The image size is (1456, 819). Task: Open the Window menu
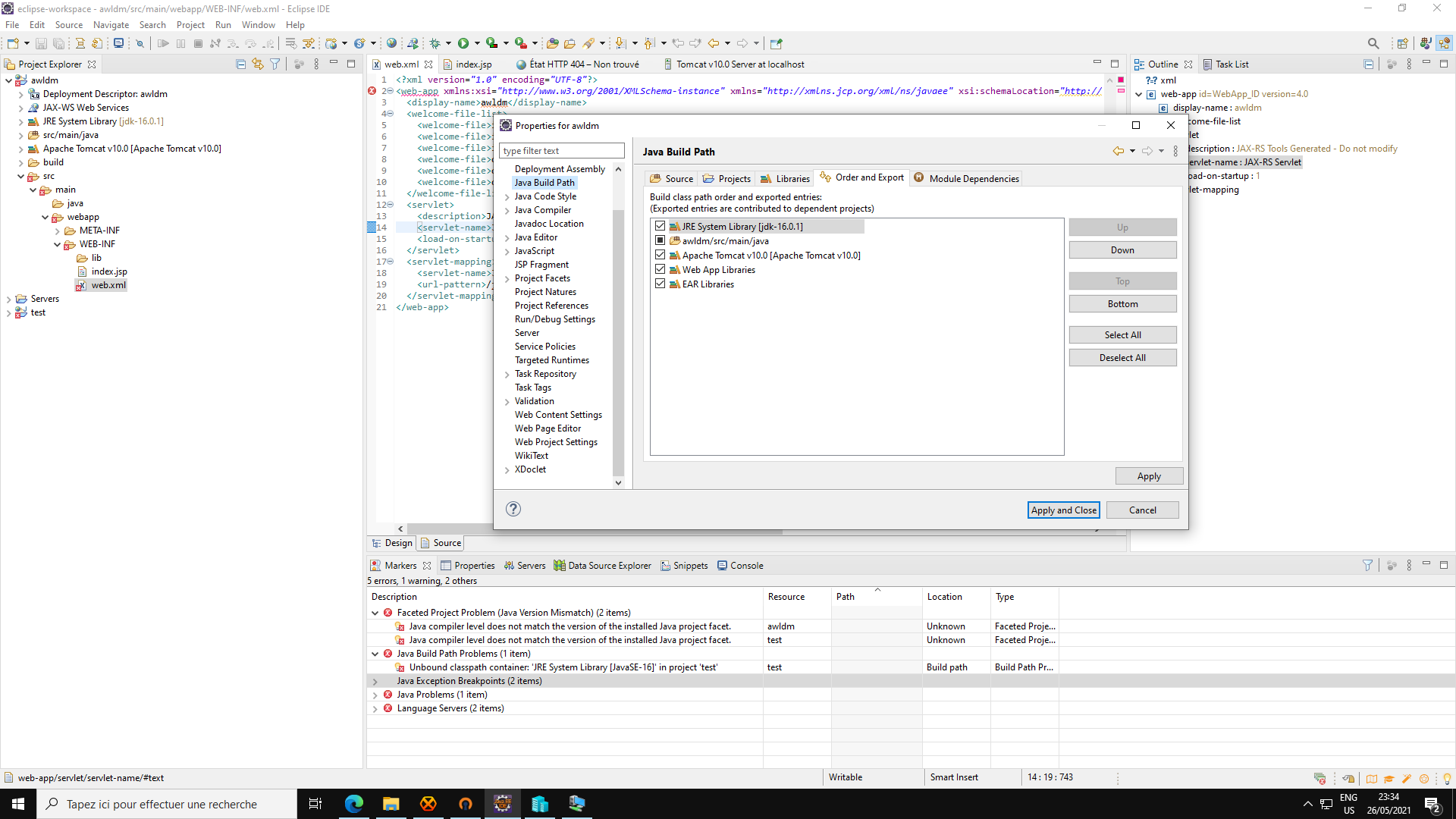pos(258,25)
